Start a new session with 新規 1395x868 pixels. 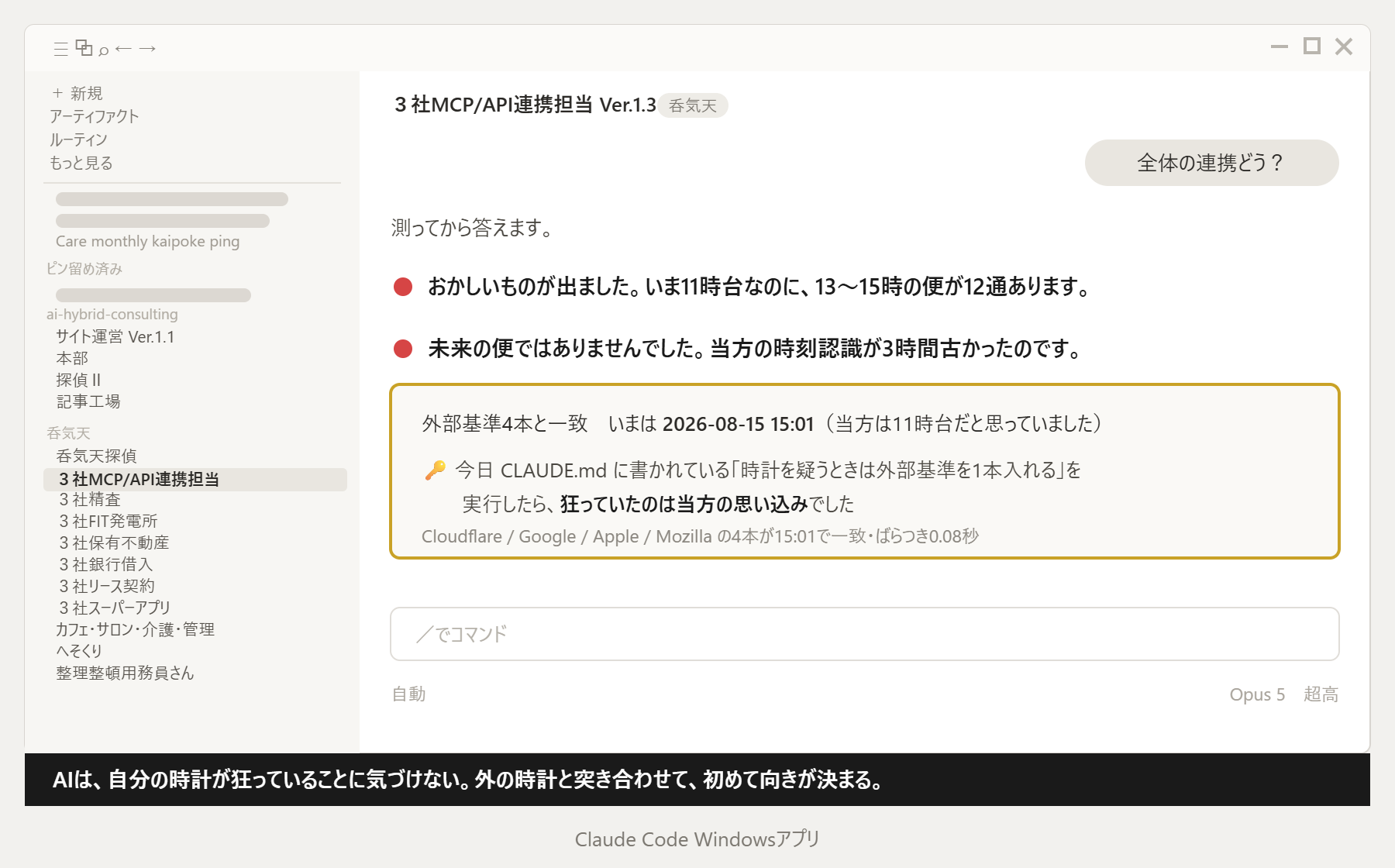(77, 93)
